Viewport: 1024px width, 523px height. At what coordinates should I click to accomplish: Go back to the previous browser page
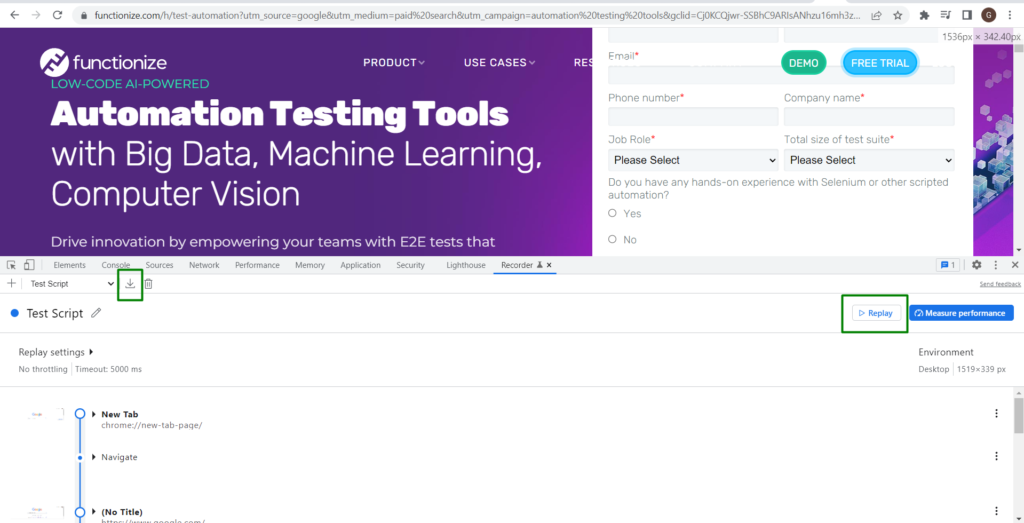(14, 14)
